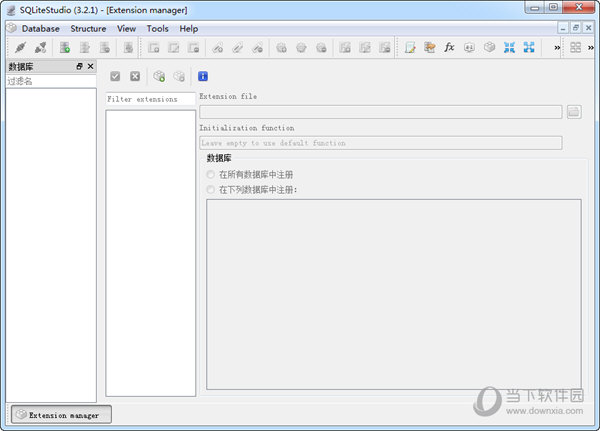
Task: Click the database registration list area
Action: pyautogui.click(x=394, y=294)
